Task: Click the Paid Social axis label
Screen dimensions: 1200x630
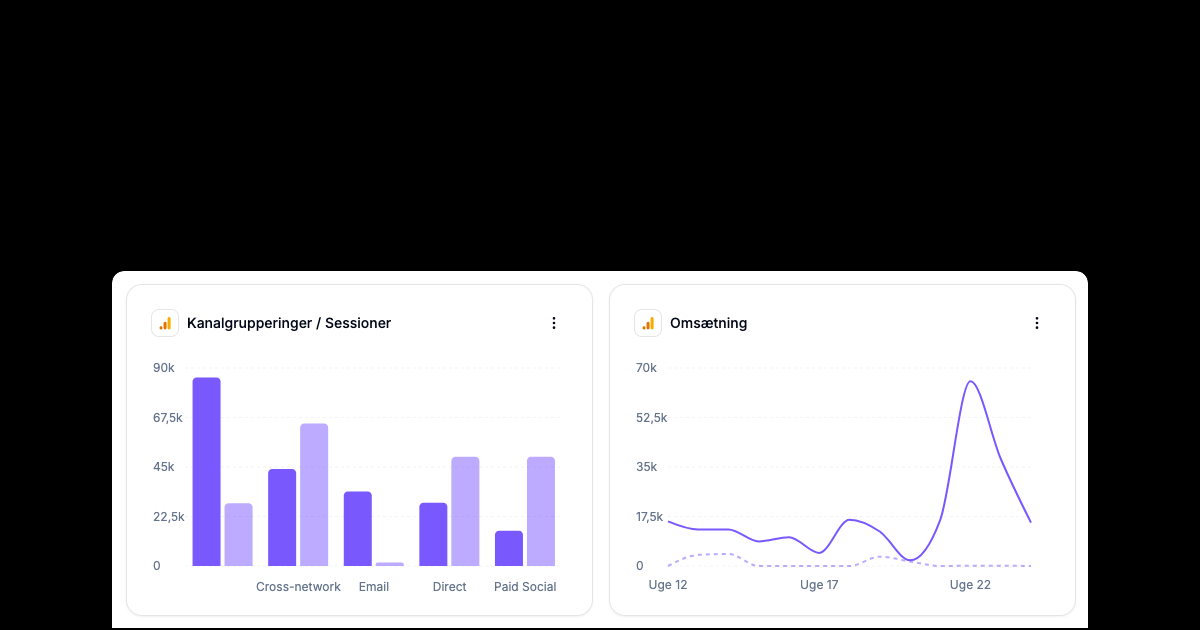Action: pos(525,587)
